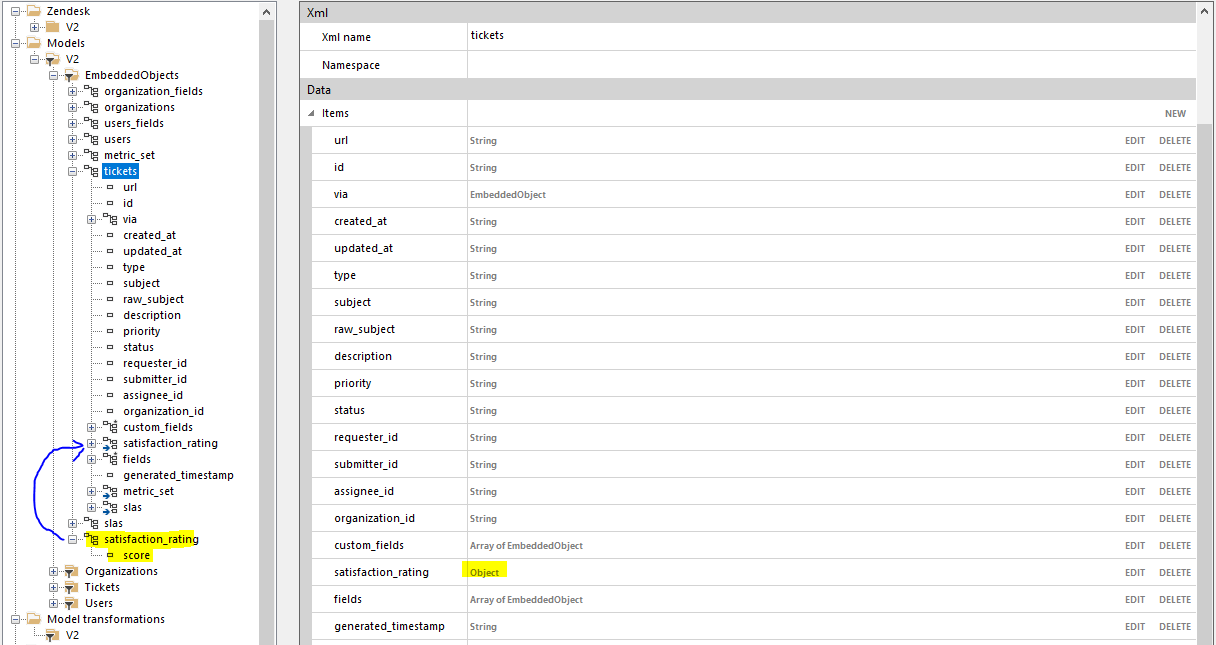Click EDIT for the satisfaction_rating row
The width and height of the screenshot is (1216, 645).
[x=1135, y=573]
